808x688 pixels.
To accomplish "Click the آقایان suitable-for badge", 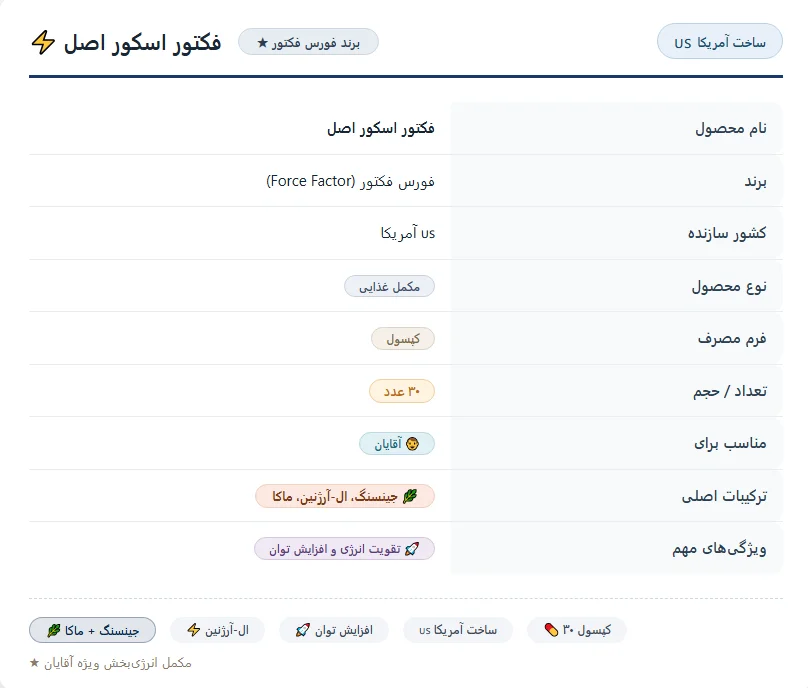I will pos(397,444).
